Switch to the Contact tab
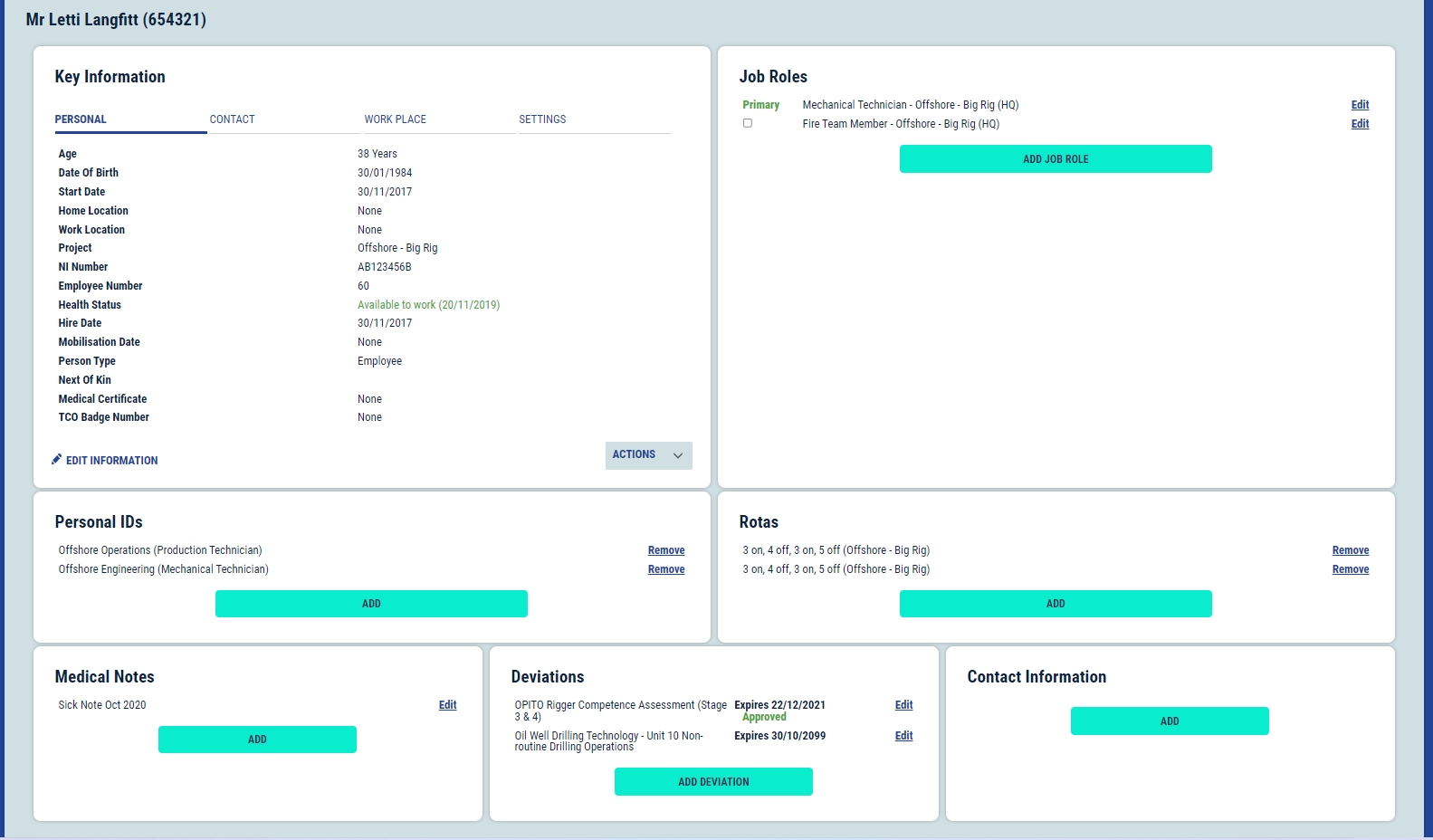1433x840 pixels. [x=233, y=119]
